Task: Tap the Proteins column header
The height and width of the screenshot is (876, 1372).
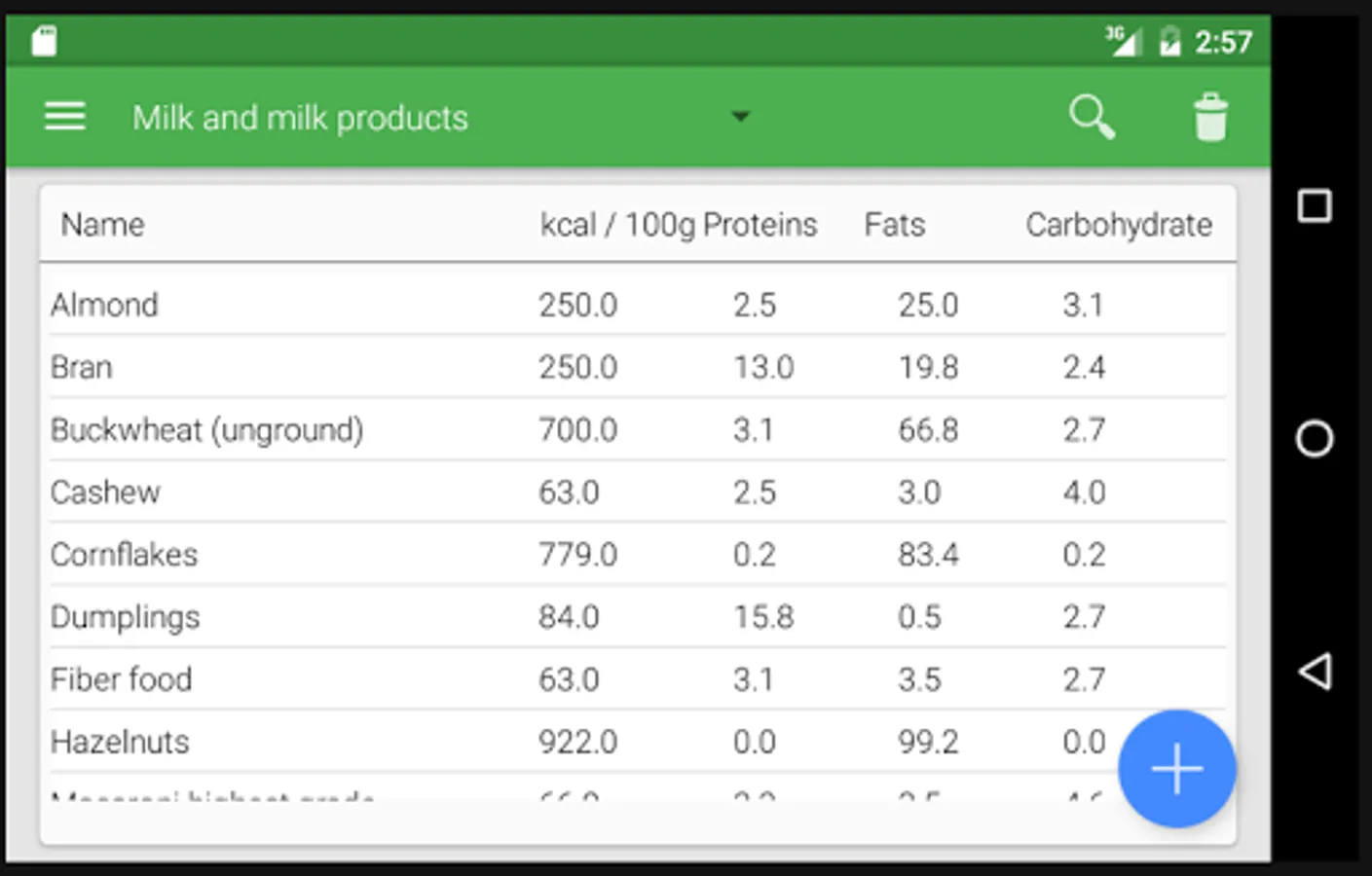Action: point(760,225)
